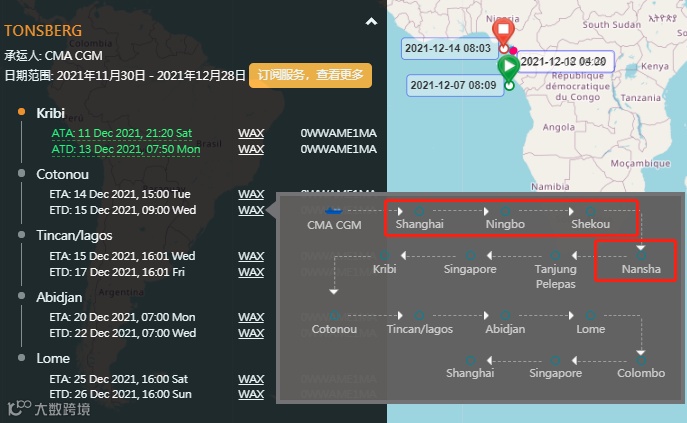Click the Ningbo node circle in the route popup
The width and height of the screenshot is (687, 423).
pos(505,211)
